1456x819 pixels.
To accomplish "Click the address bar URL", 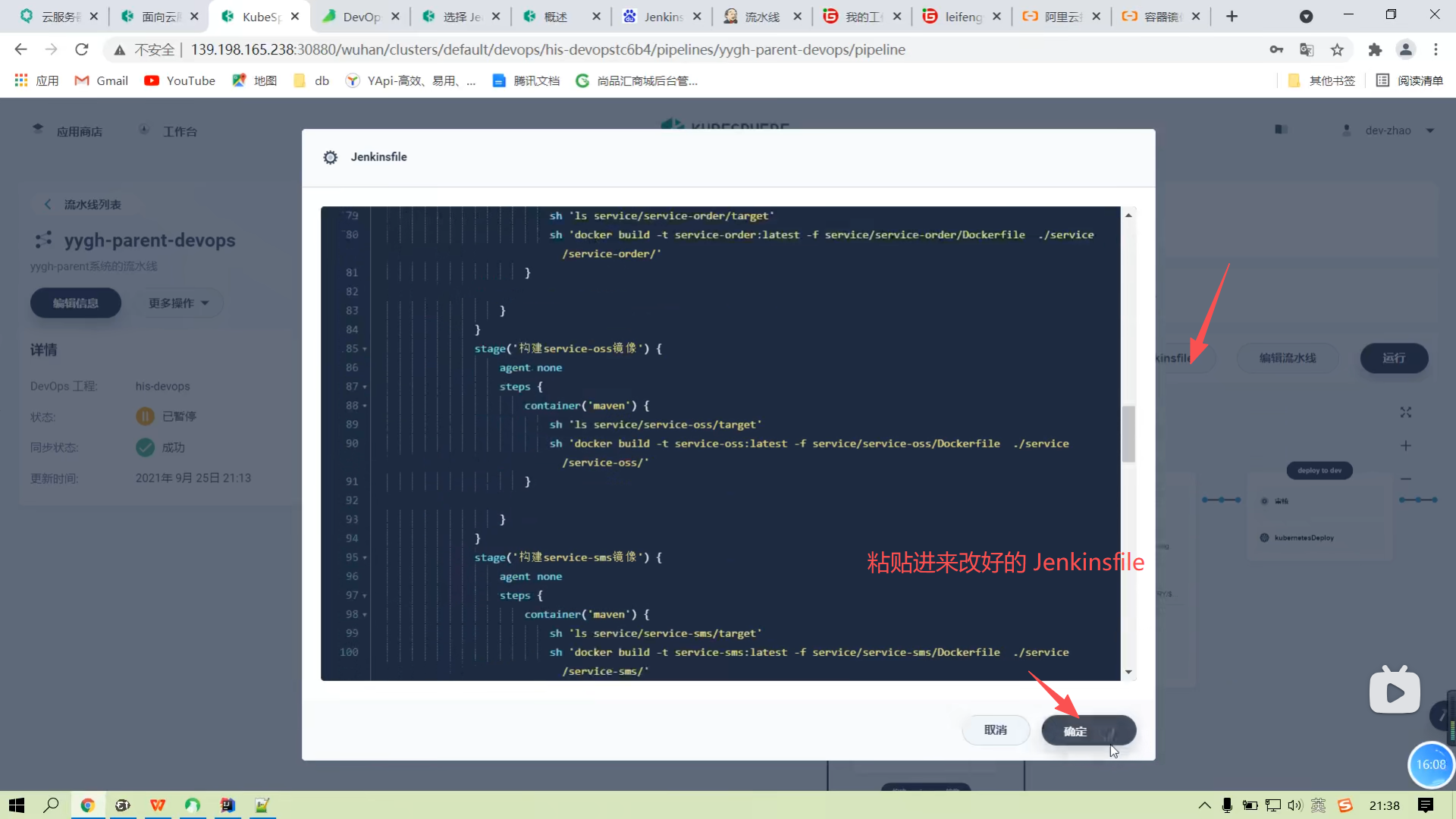I will click(x=548, y=49).
